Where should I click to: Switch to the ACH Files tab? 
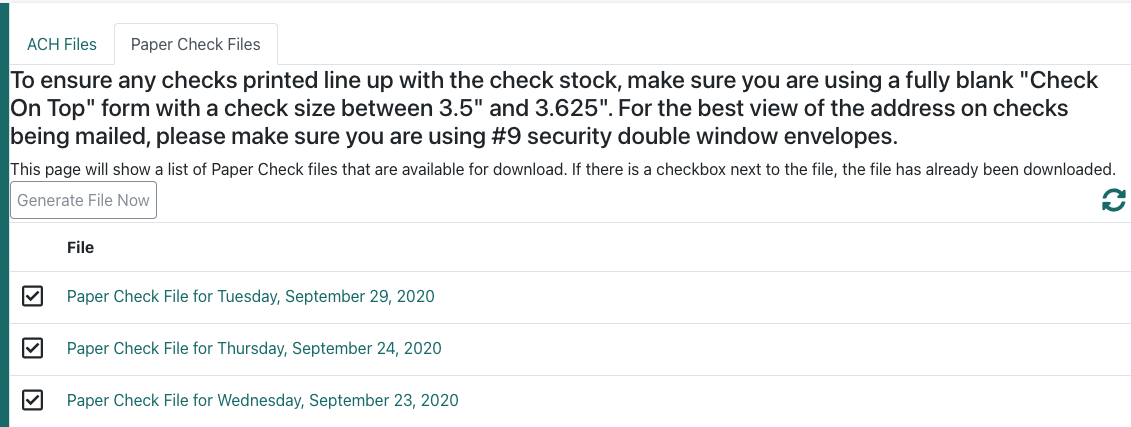[62, 45]
